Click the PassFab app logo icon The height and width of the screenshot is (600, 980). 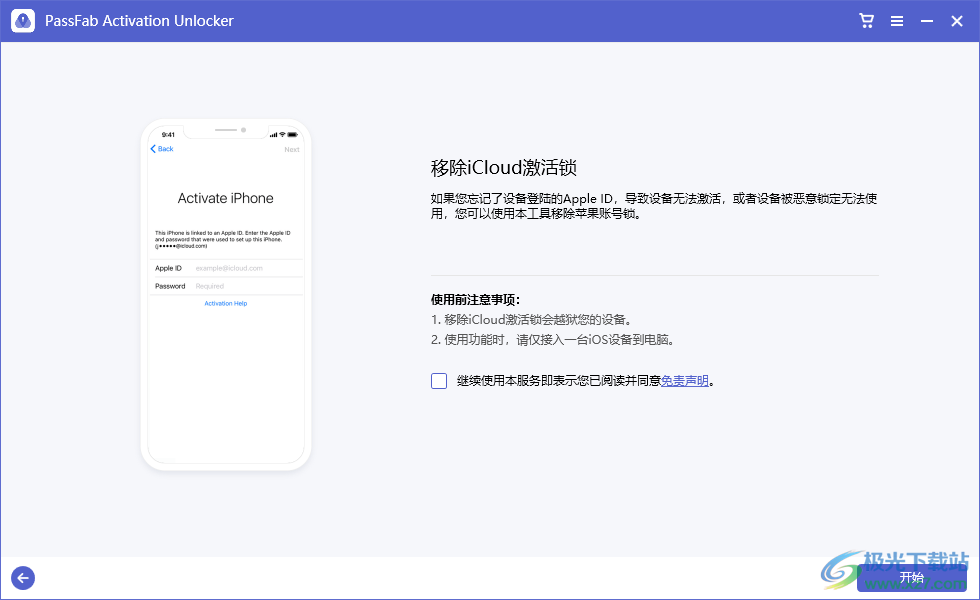(23, 21)
